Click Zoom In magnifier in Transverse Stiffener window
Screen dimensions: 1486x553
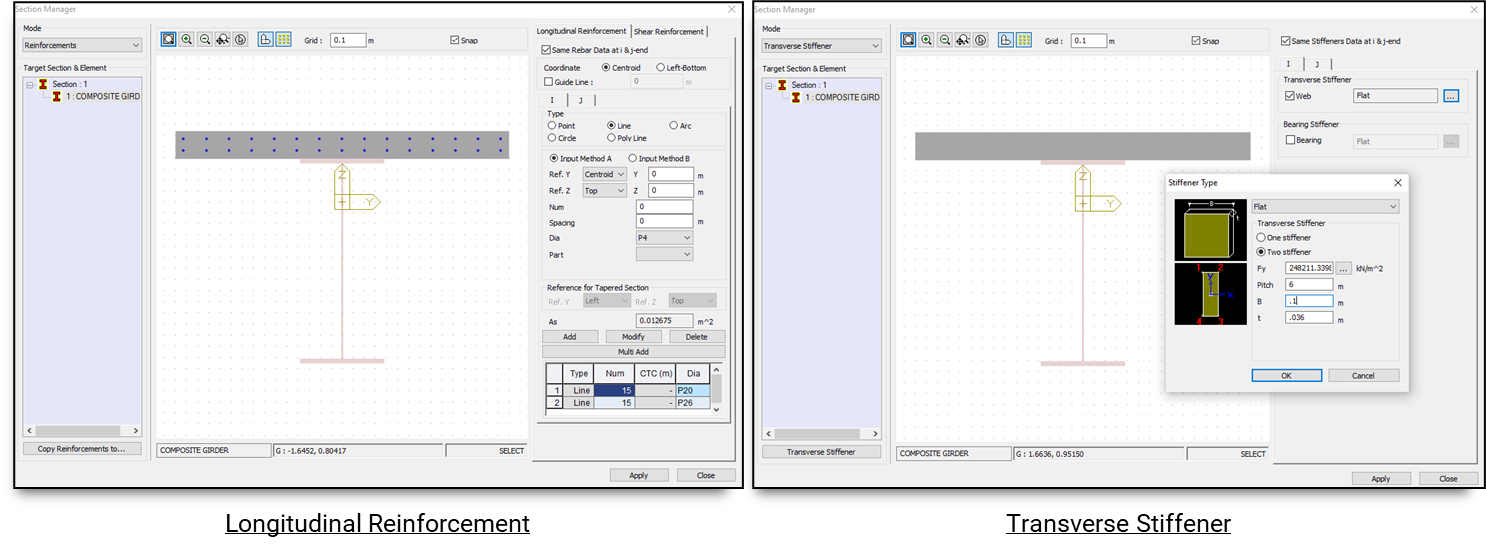point(927,41)
